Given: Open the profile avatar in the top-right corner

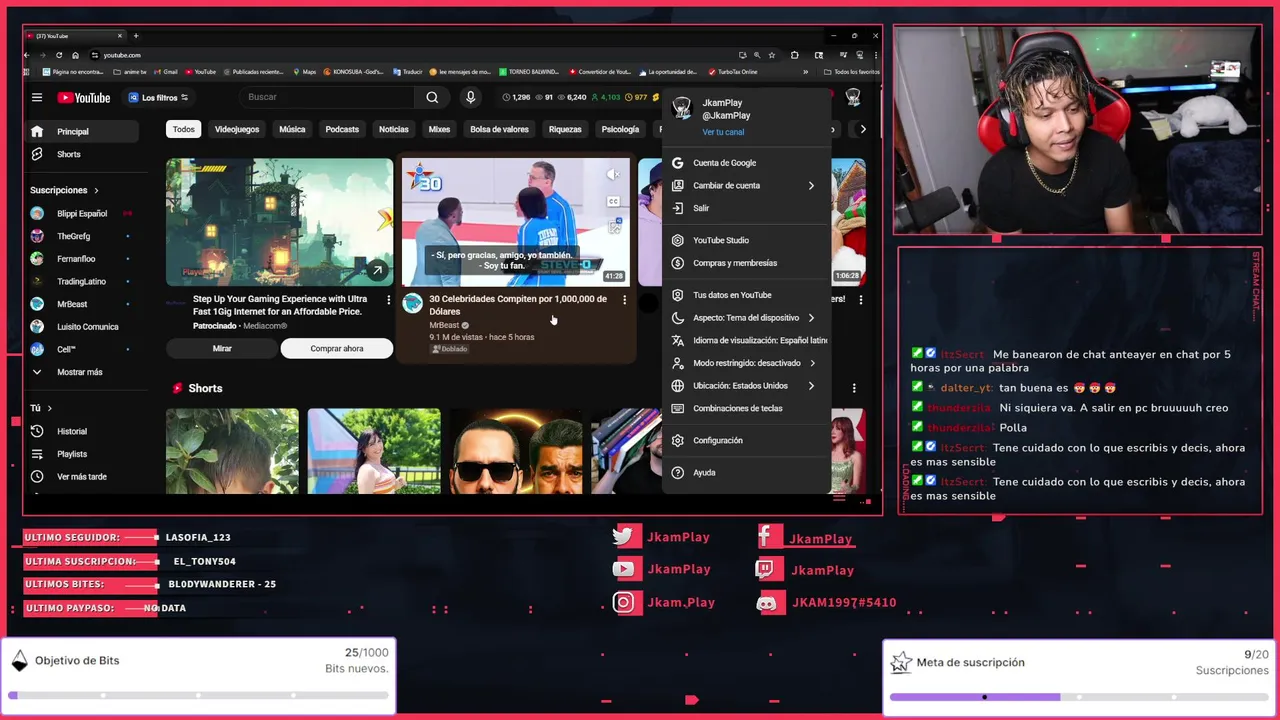Looking at the screenshot, I should [853, 97].
